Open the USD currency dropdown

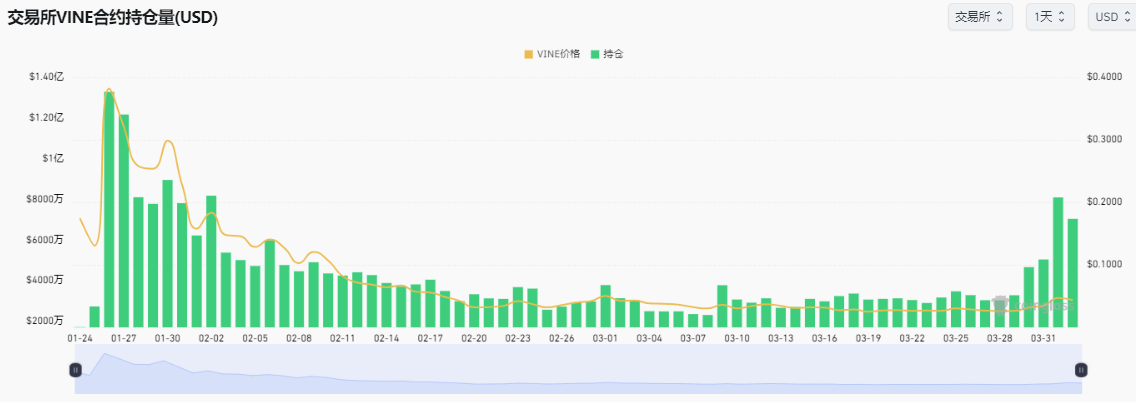tap(1110, 17)
